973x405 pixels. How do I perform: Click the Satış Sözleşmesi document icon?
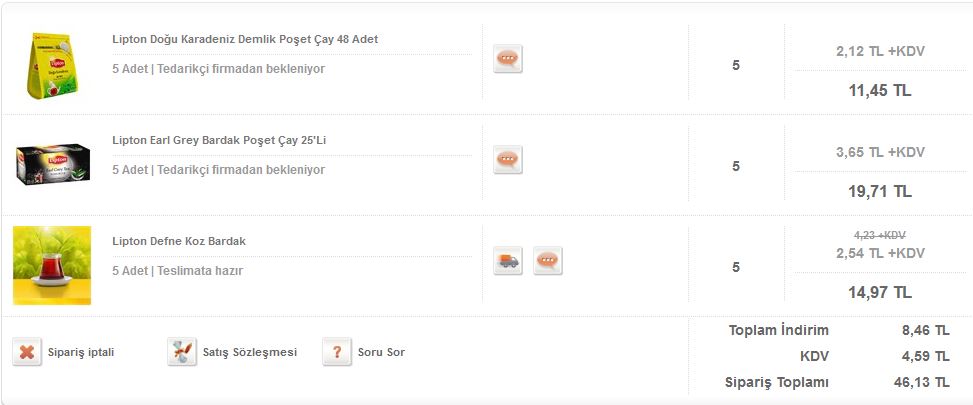(182, 352)
